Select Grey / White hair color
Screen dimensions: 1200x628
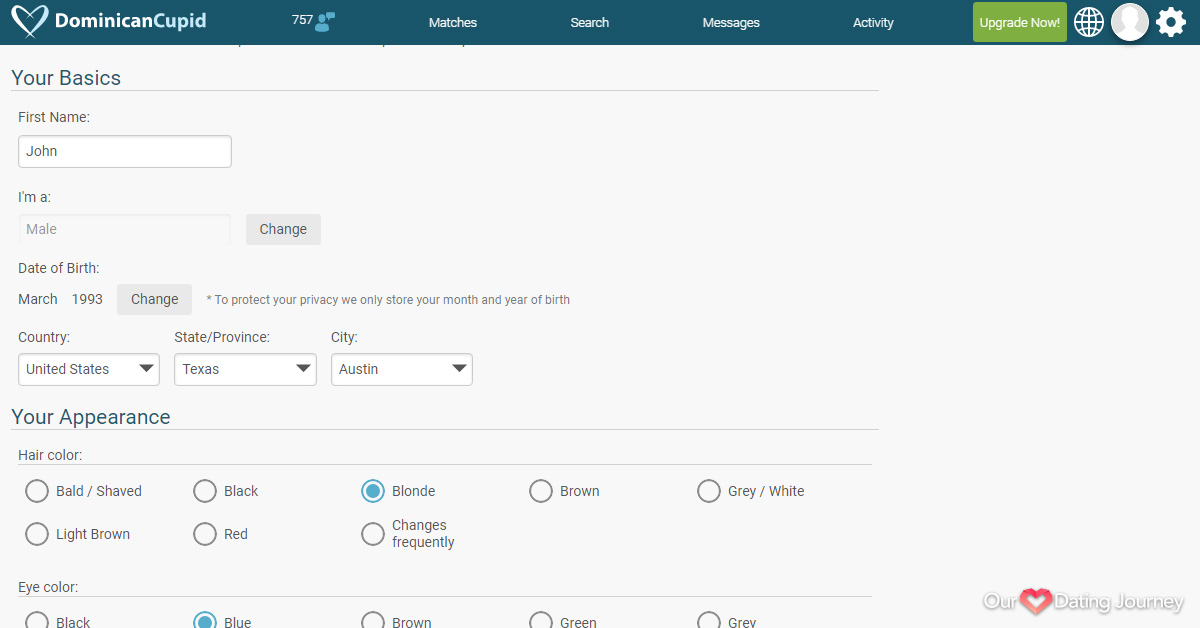[x=709, y=491]
